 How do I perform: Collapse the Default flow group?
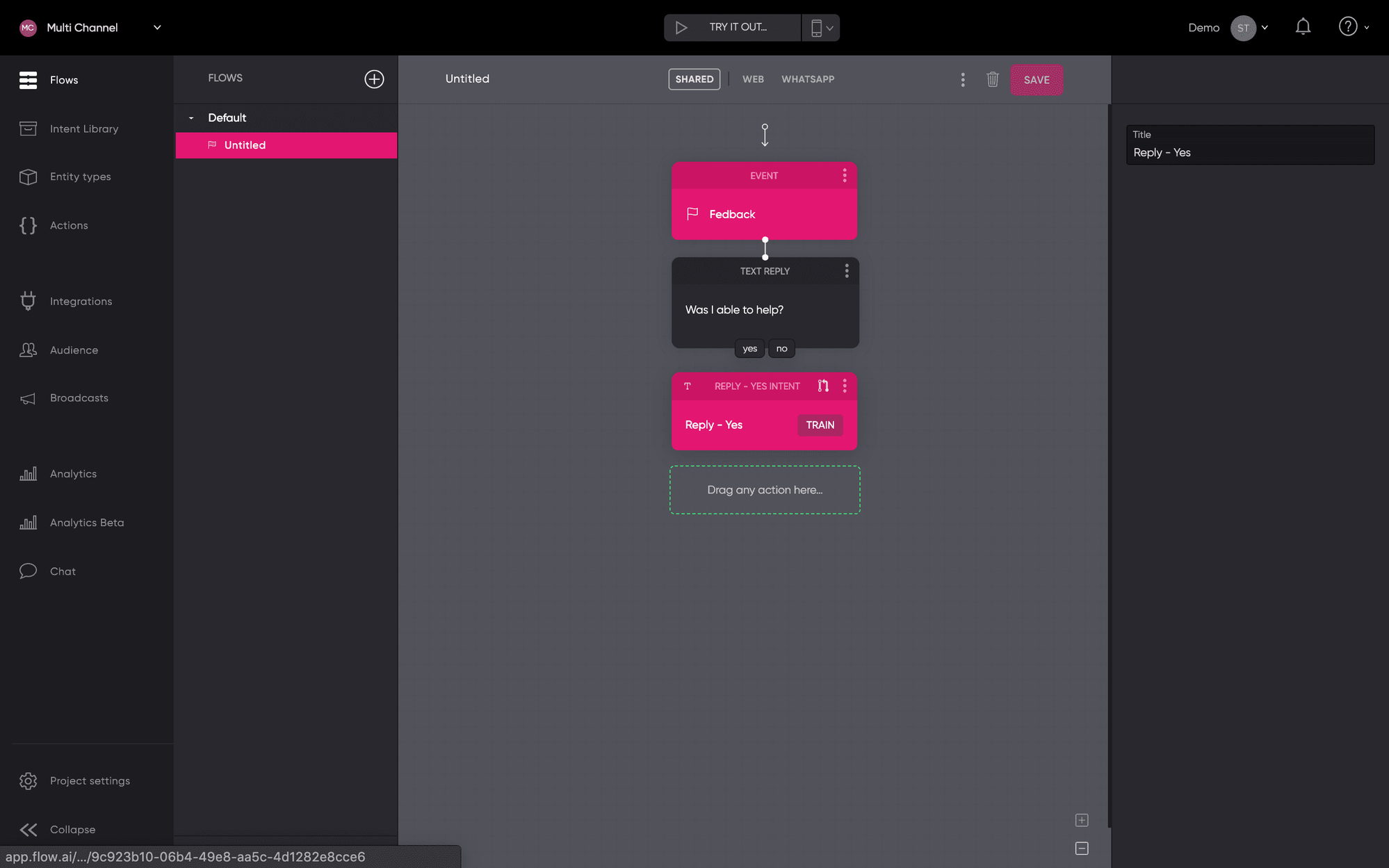pyautogui.click(x=191, y=118)
